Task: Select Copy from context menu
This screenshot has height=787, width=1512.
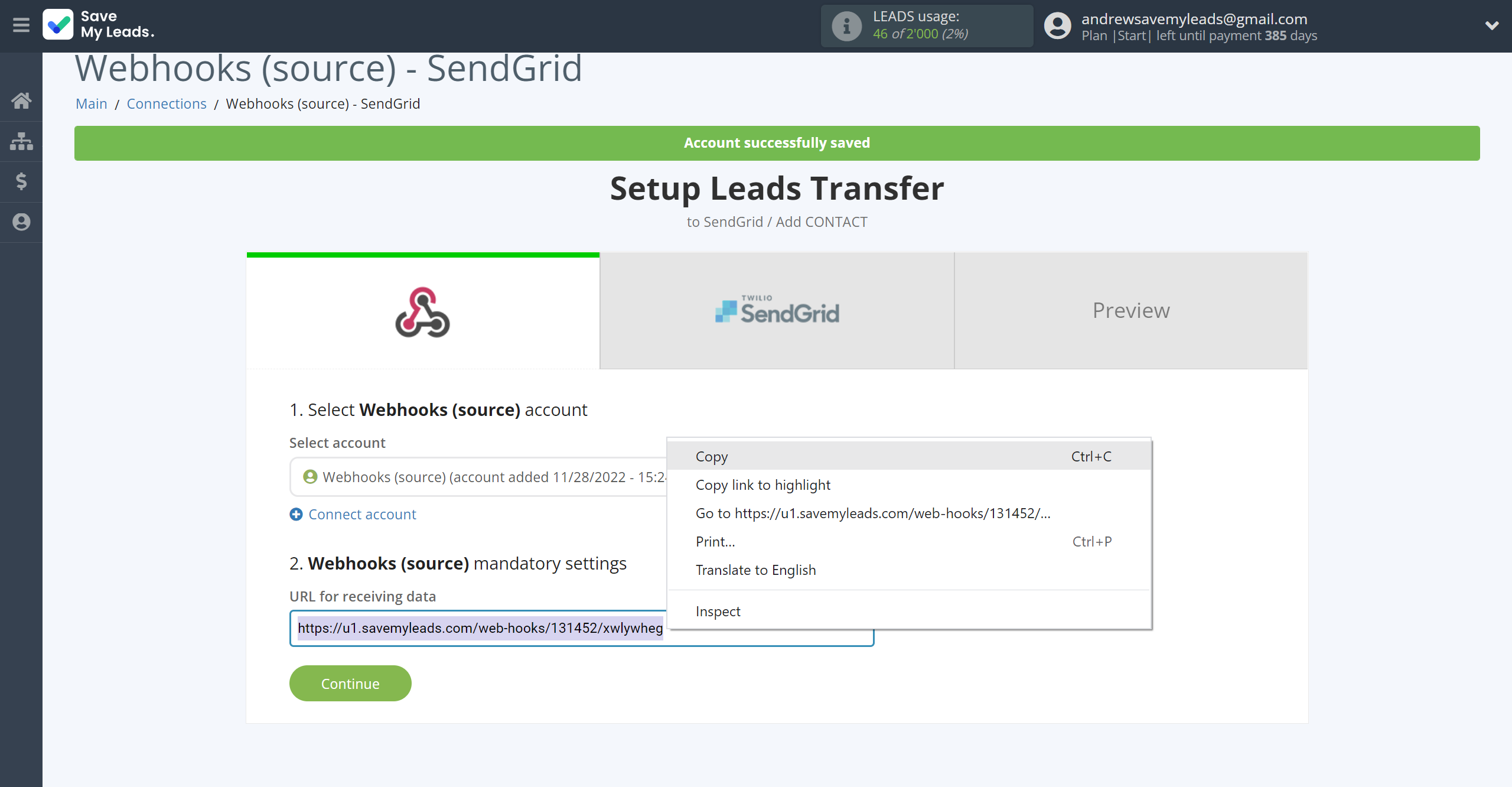Action: tap(712, 456)
